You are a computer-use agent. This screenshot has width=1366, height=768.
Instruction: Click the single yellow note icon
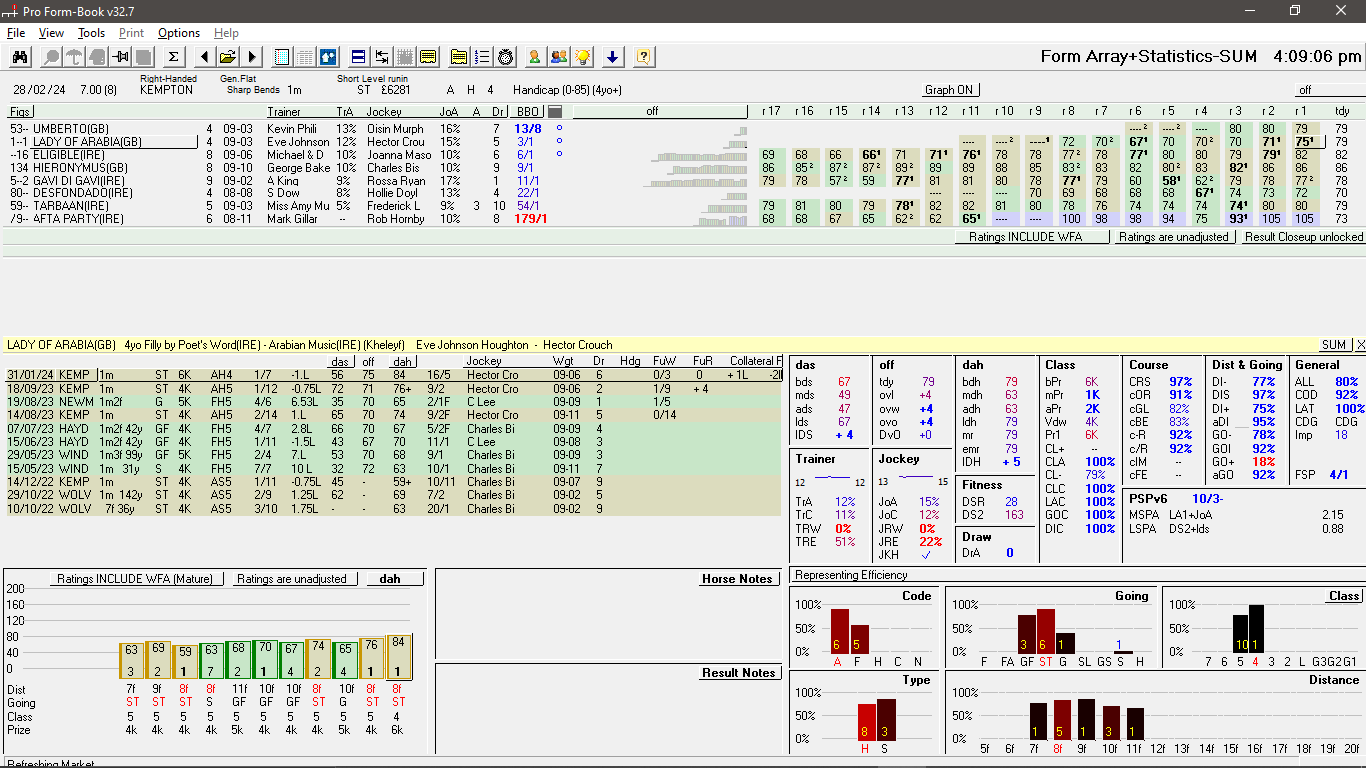click(x=428, y=57)
